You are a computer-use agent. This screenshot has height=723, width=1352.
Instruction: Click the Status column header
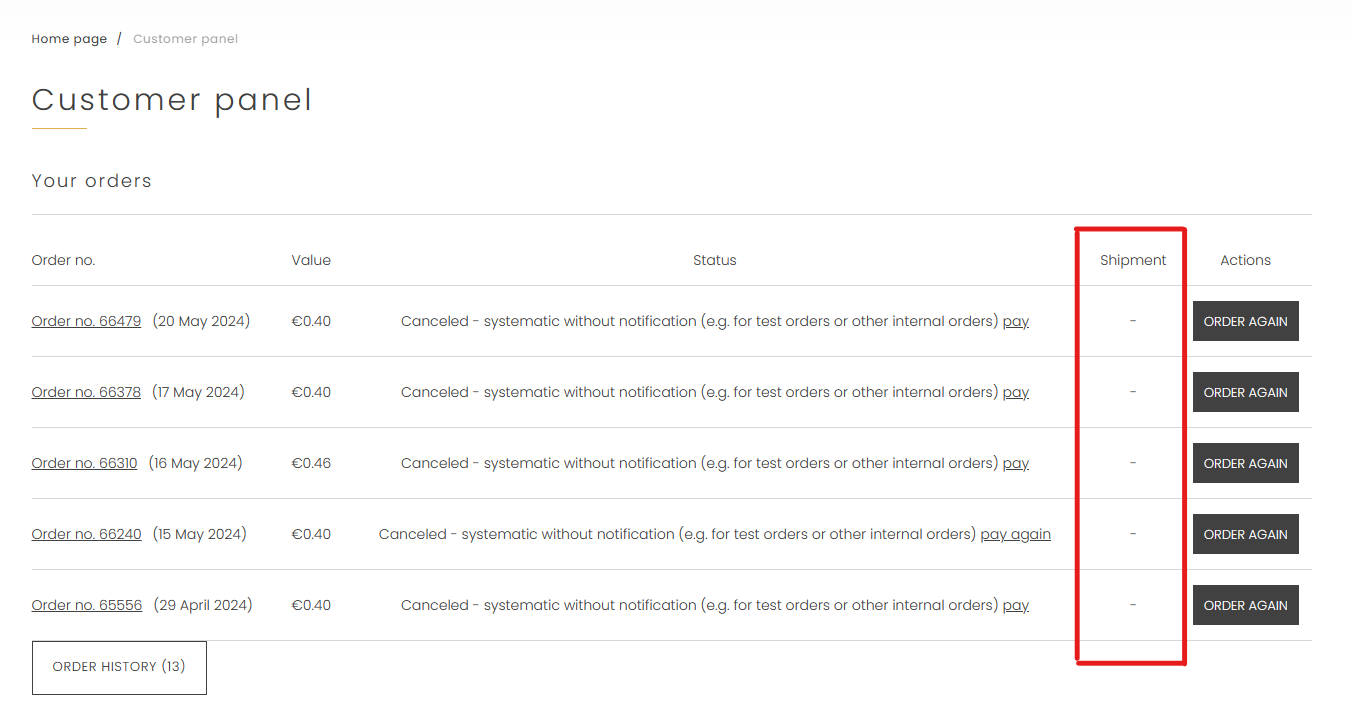(714, 260)
